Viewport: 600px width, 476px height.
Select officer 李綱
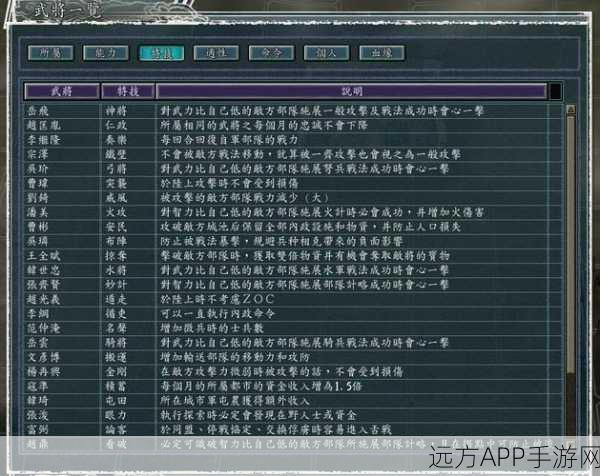[38, 314]
